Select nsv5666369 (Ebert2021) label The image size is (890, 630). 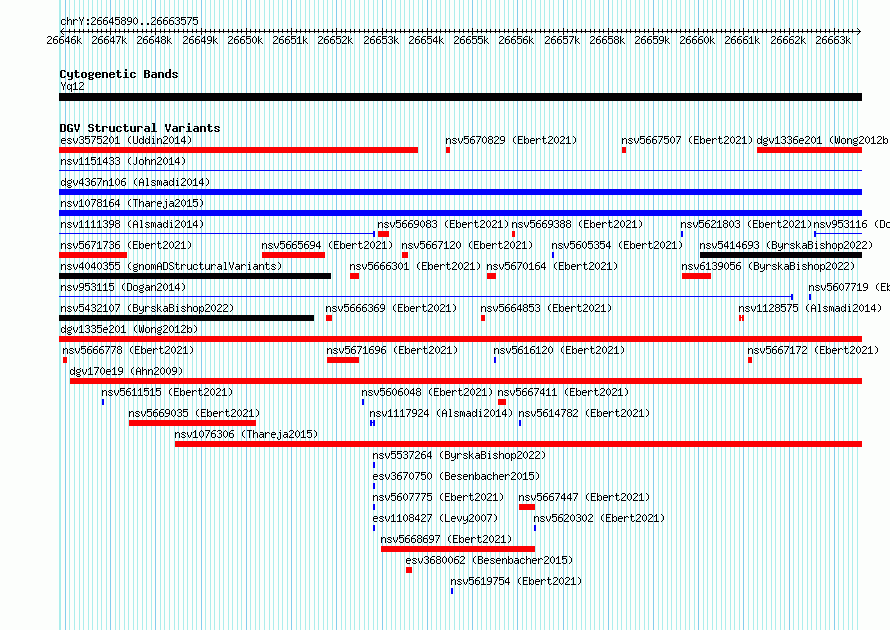[391, 308]
